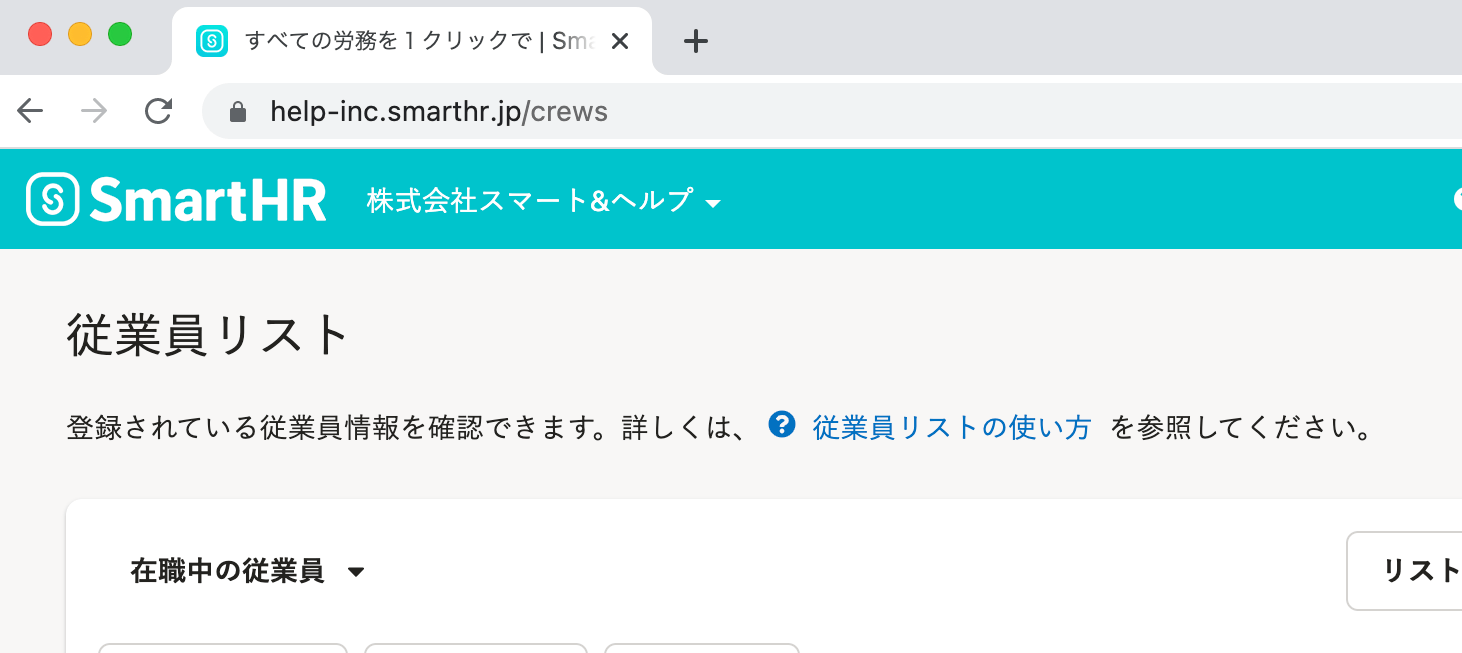Go back using the browser back arrow
Screen dimensions: 1462x653
coord(31,111)
